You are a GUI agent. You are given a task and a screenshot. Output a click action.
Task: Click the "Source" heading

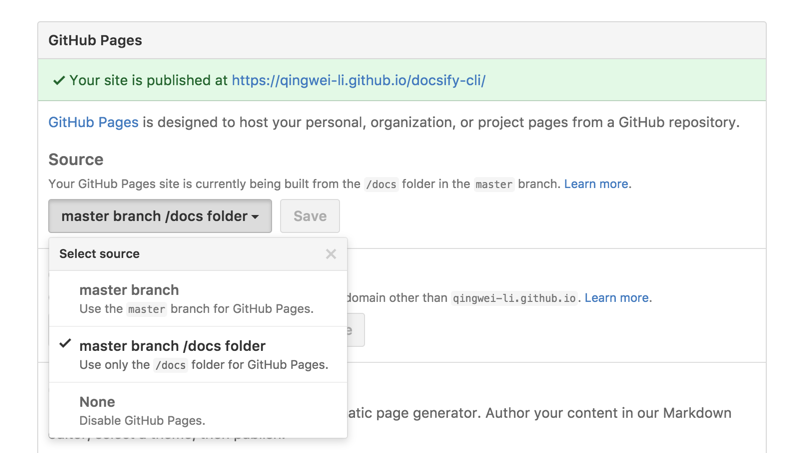point(76,159)
